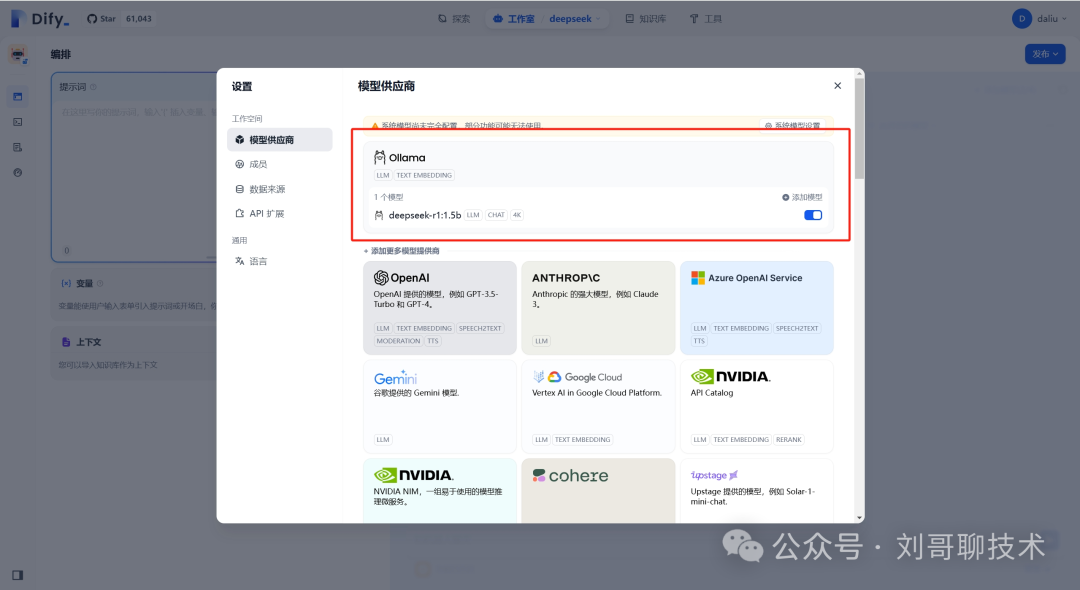Select 模型供应商 in settings sidebar

[280, 140]
